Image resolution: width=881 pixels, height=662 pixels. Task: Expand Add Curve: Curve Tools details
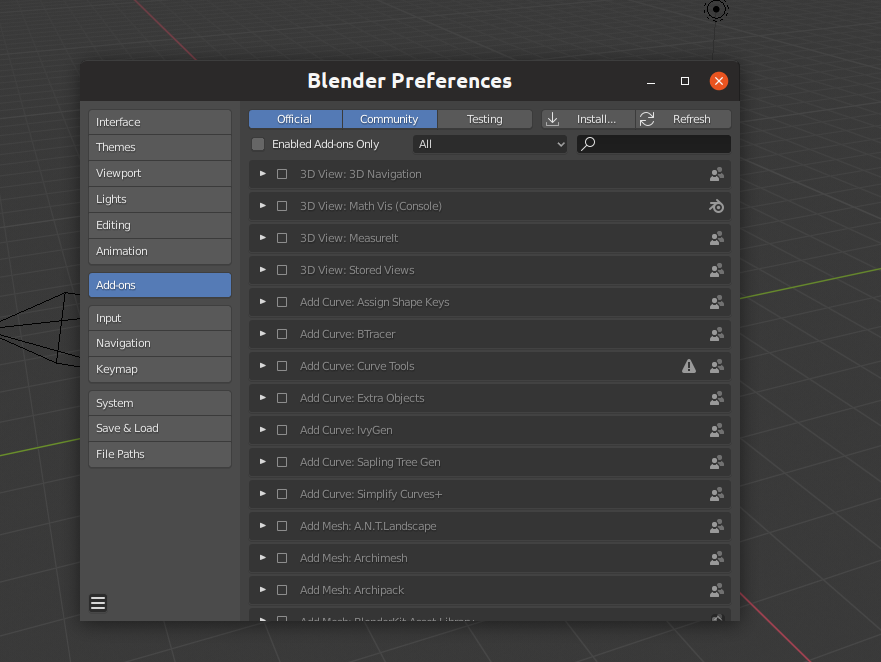262,366
